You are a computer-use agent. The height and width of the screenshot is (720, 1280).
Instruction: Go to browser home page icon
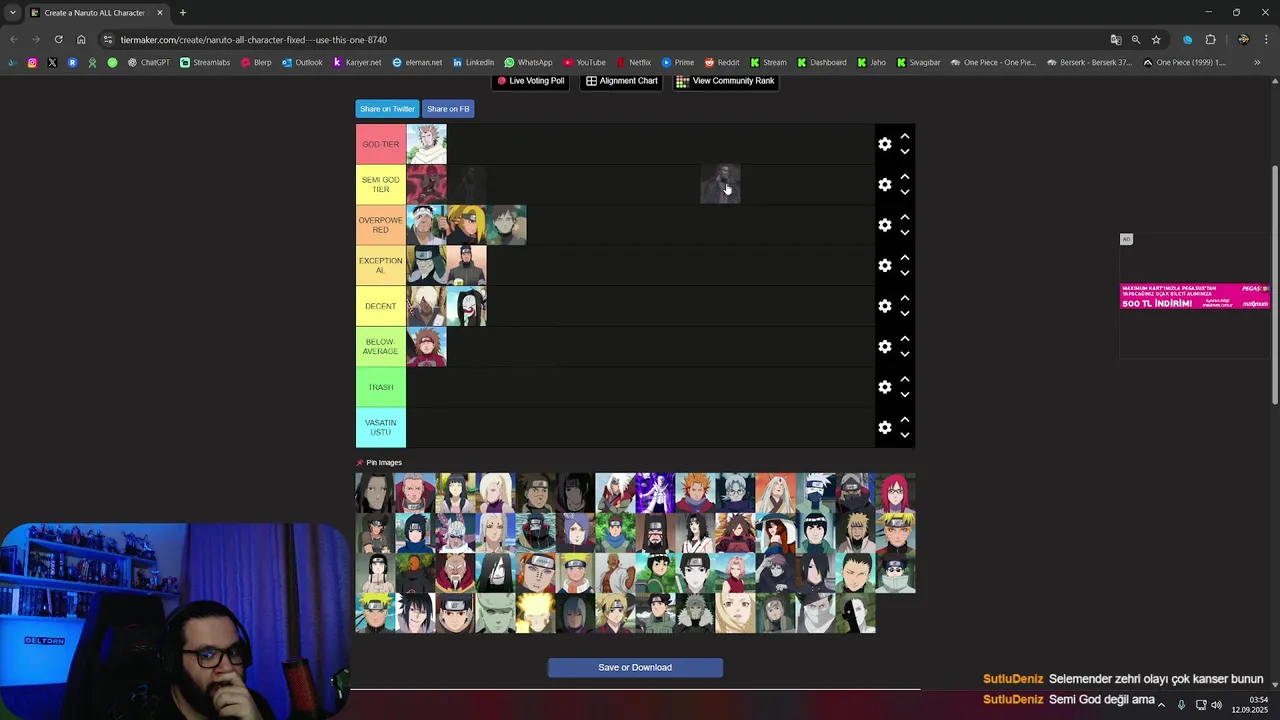(x=81, y=40)
